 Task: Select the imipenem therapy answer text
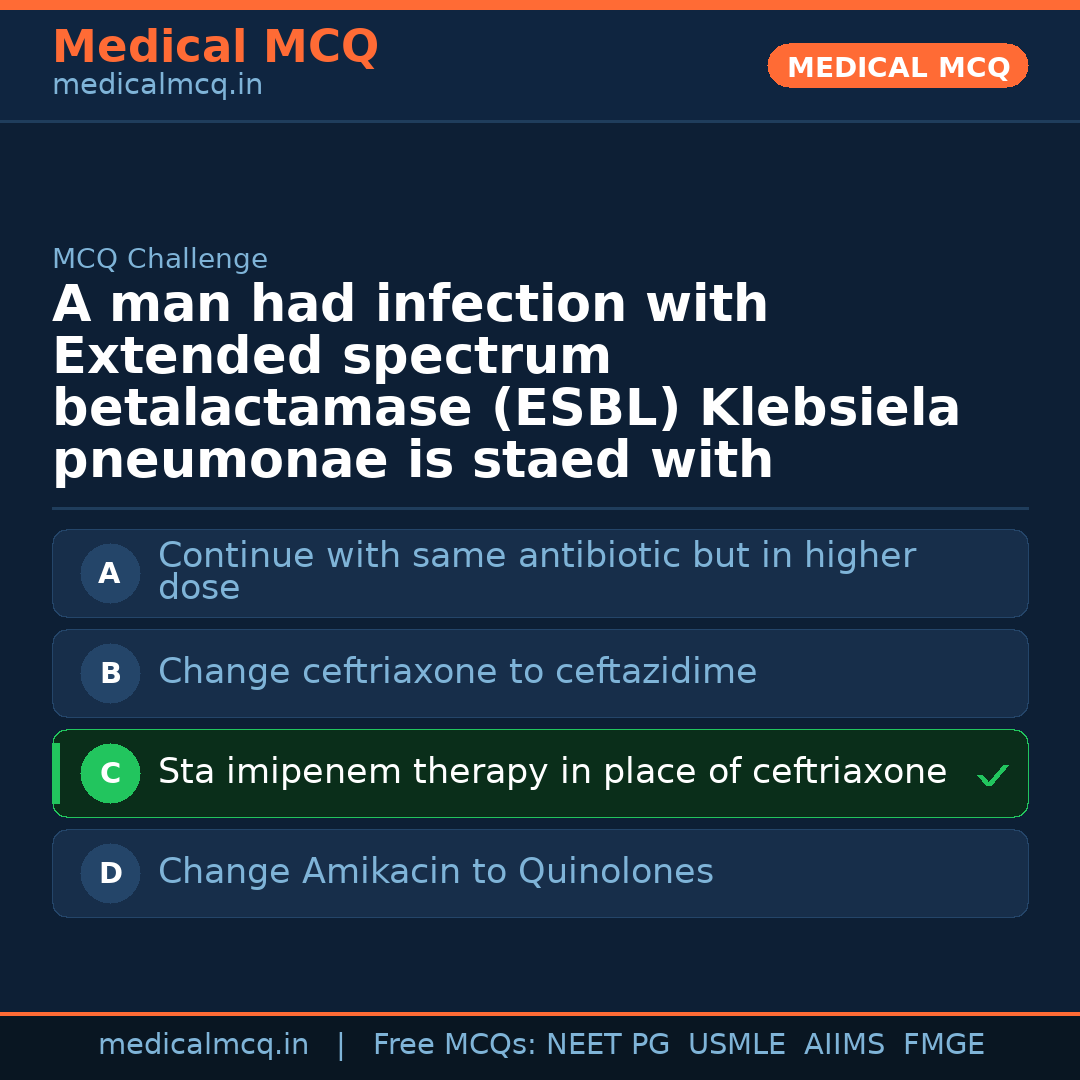coord(552,772)
